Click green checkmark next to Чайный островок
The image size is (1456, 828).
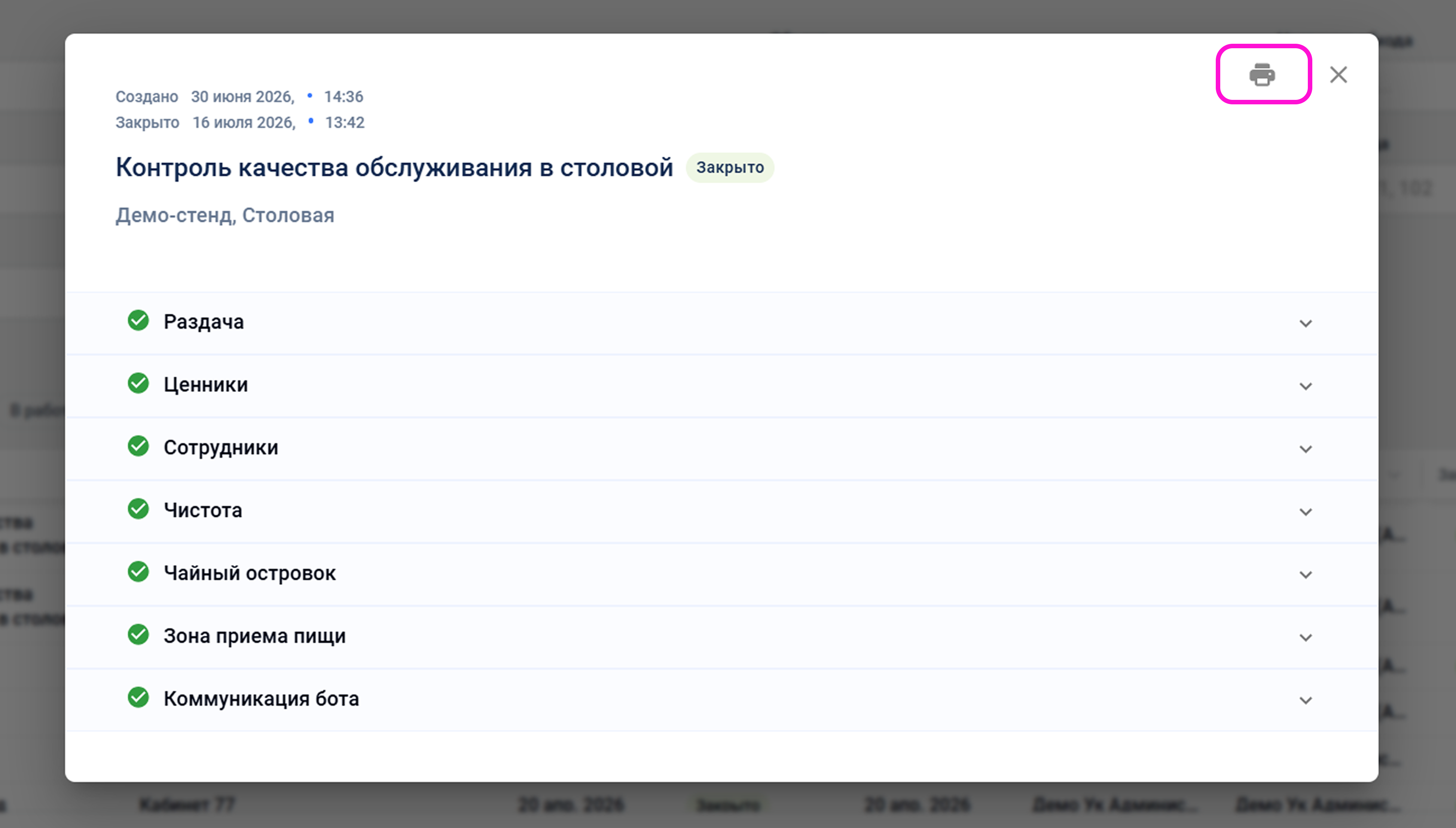138,571
